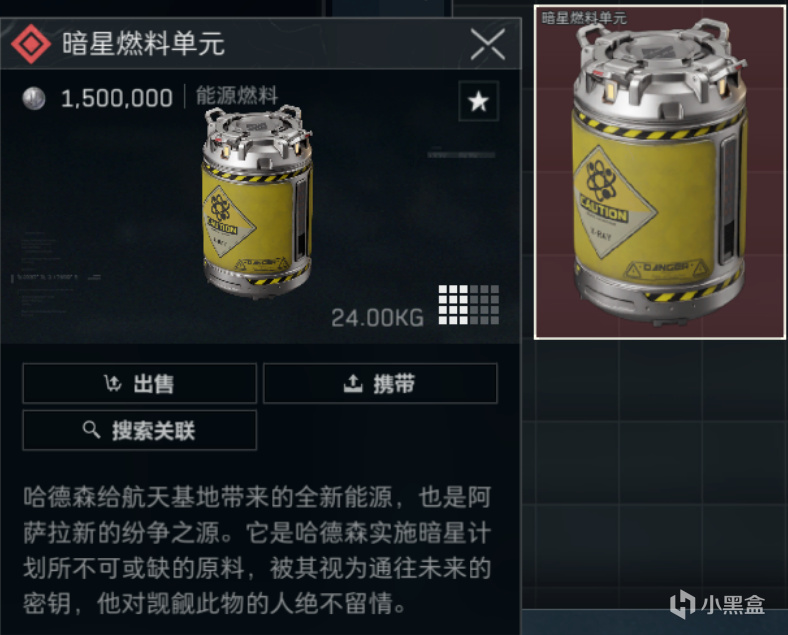Click the sell cart icon on 出售
The height and width of the screenshot is (635, 788).
click(113, 383)
